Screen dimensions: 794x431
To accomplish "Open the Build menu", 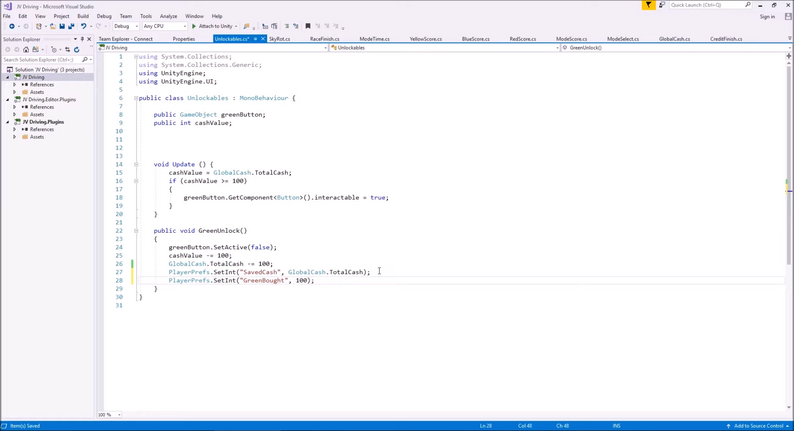I will point(83,16).
